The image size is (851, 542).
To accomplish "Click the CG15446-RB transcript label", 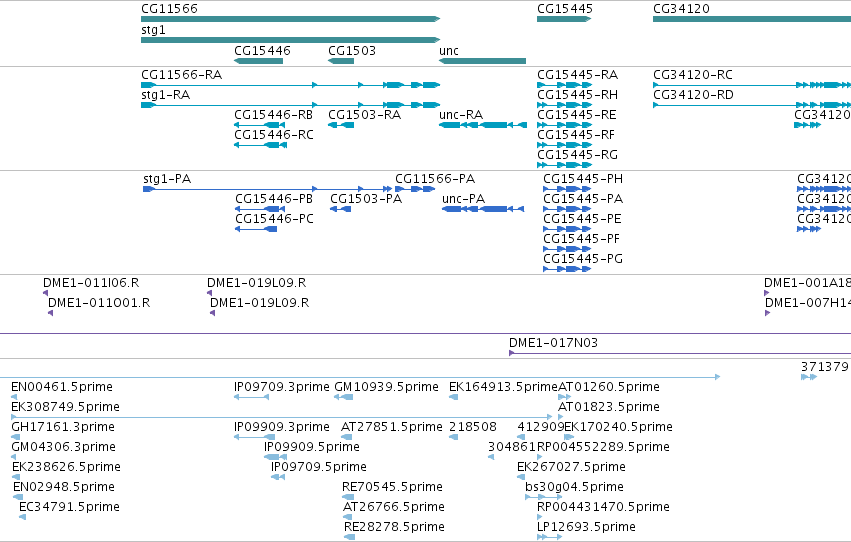I will coord(274,114).
